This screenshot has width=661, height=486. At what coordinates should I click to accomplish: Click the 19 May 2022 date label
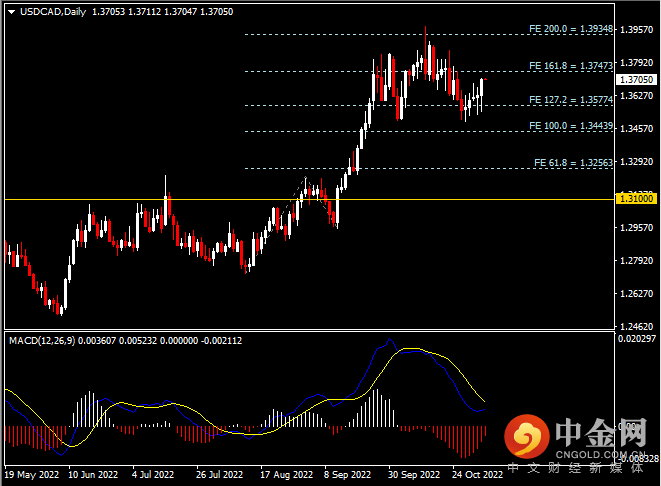click(x=30, y=476)
